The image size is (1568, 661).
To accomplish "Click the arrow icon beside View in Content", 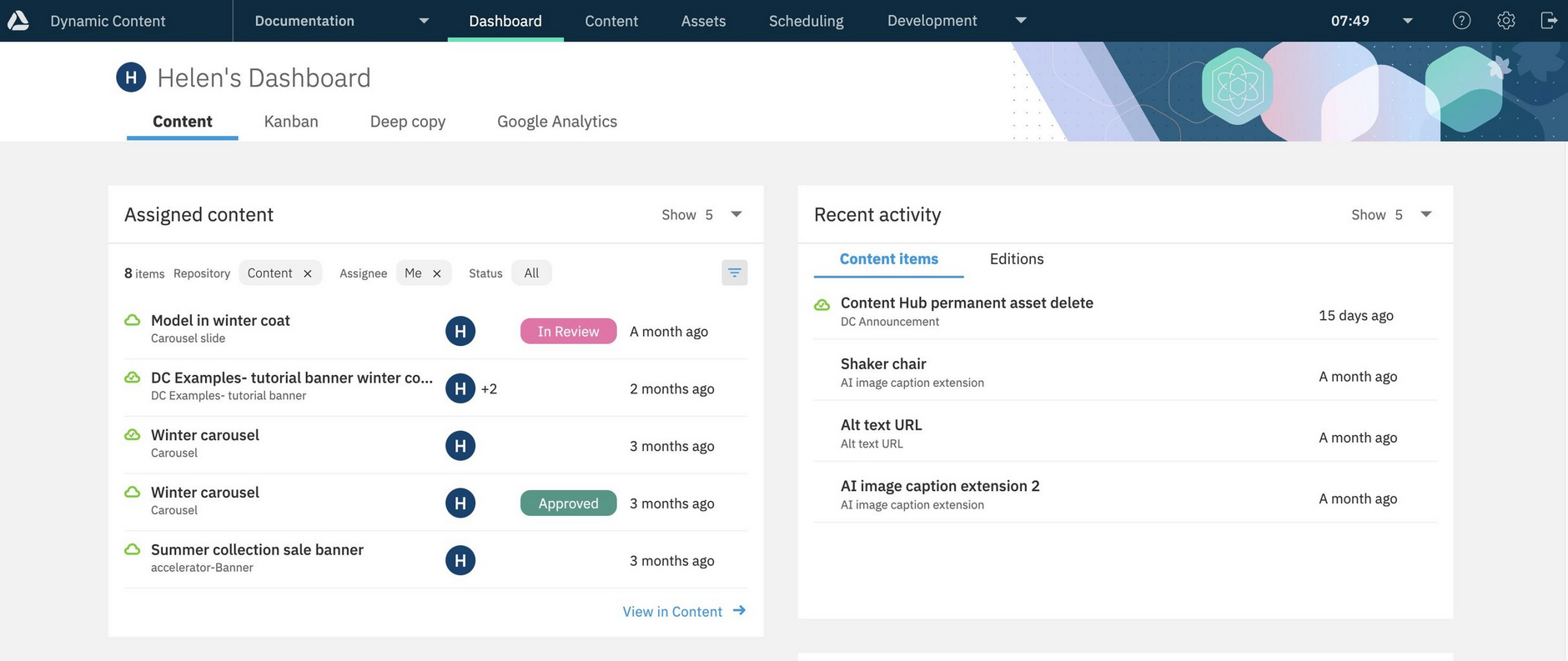I will [739, 611].
